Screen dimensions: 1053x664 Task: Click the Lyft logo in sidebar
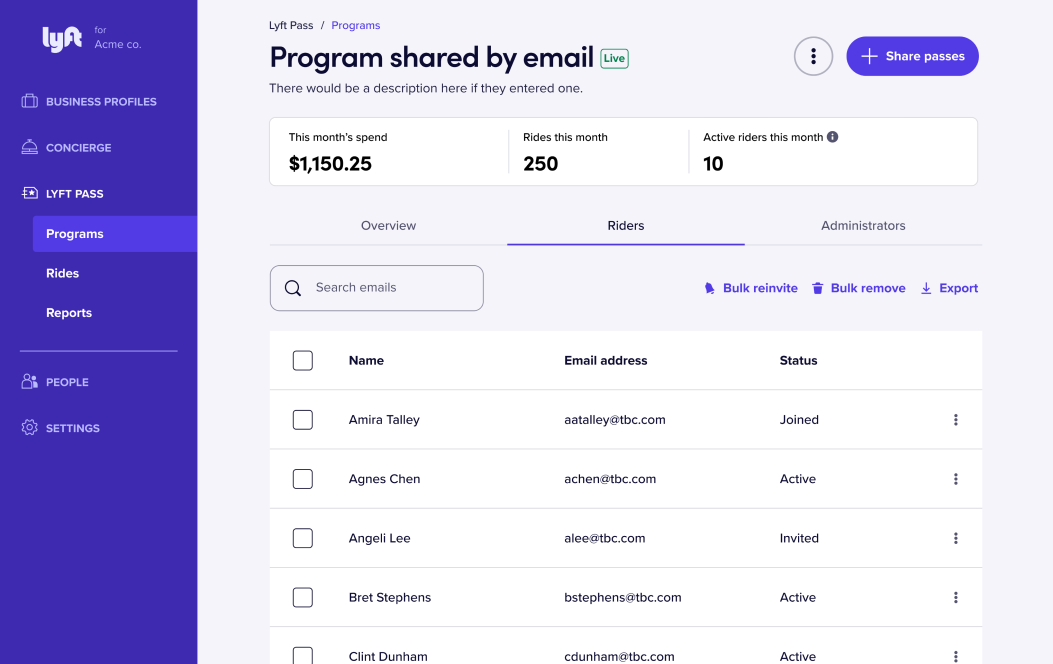coord(62,39)
